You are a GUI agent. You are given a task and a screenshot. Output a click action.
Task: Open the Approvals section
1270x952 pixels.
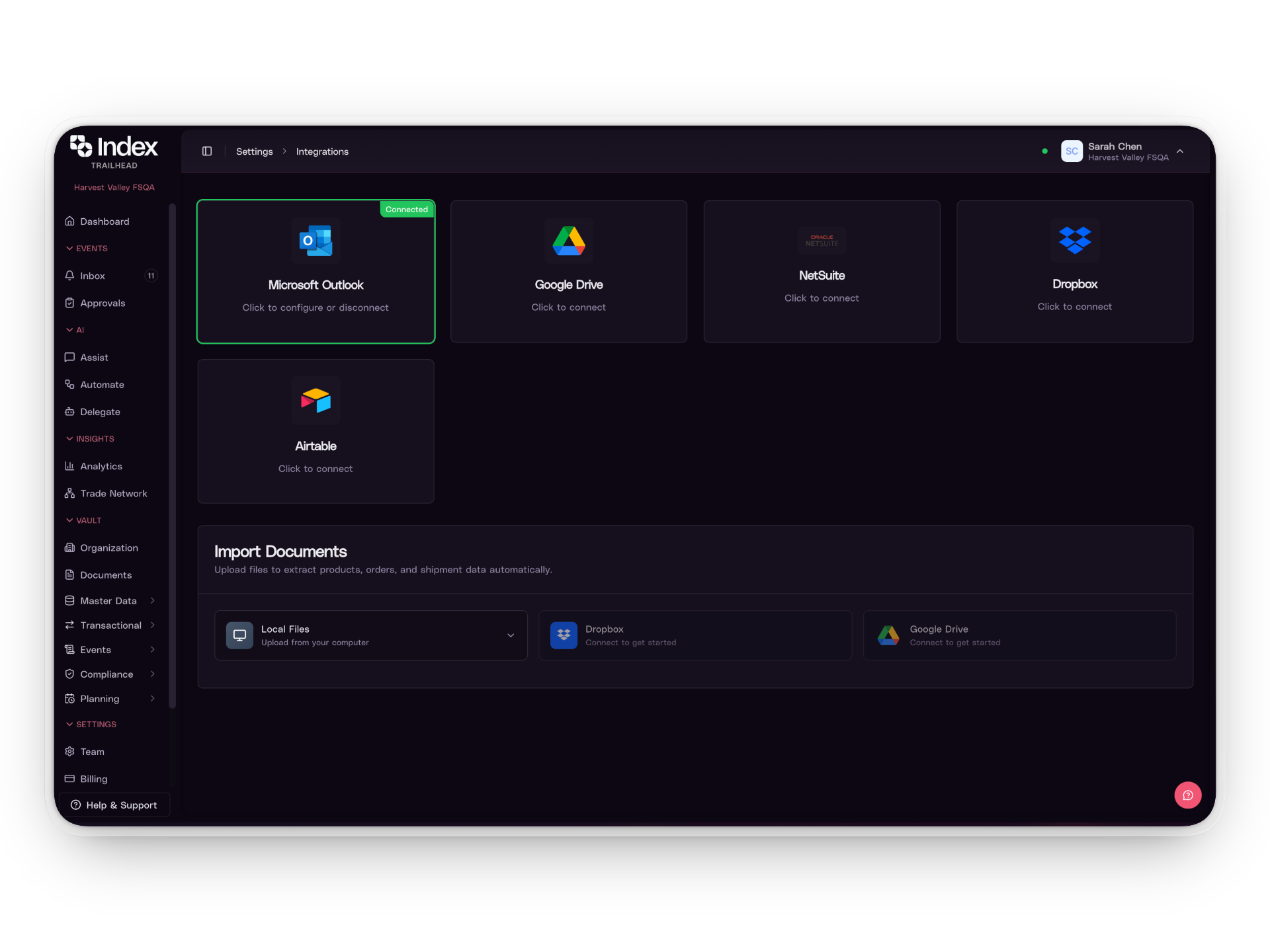point(103,303)
